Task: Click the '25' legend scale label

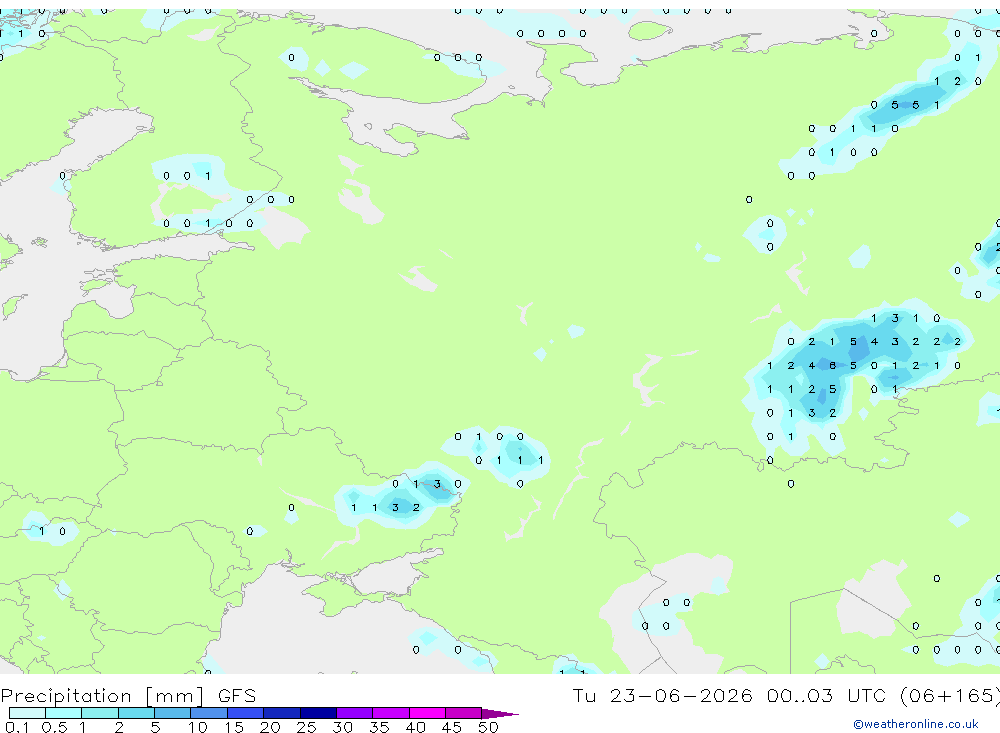Action: [307, 727]
